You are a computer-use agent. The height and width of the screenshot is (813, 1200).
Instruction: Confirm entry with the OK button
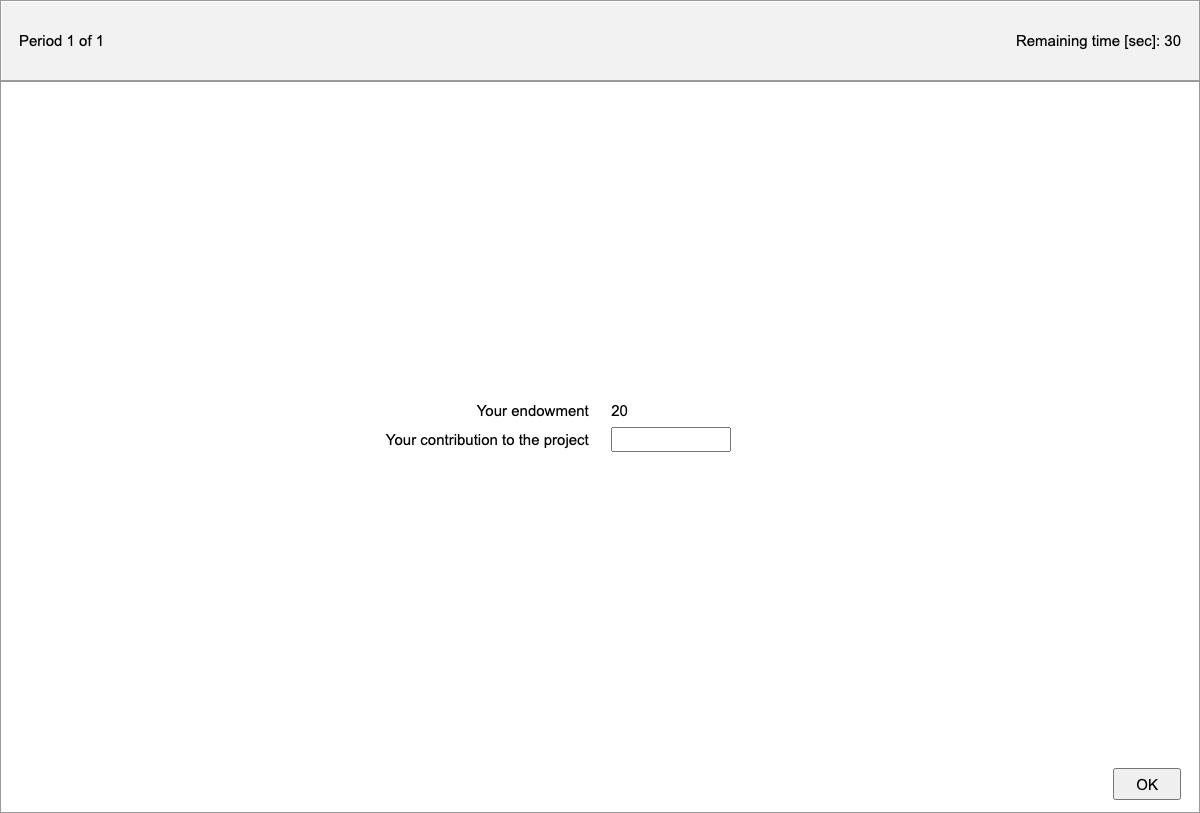click(x=1147, y=784)
